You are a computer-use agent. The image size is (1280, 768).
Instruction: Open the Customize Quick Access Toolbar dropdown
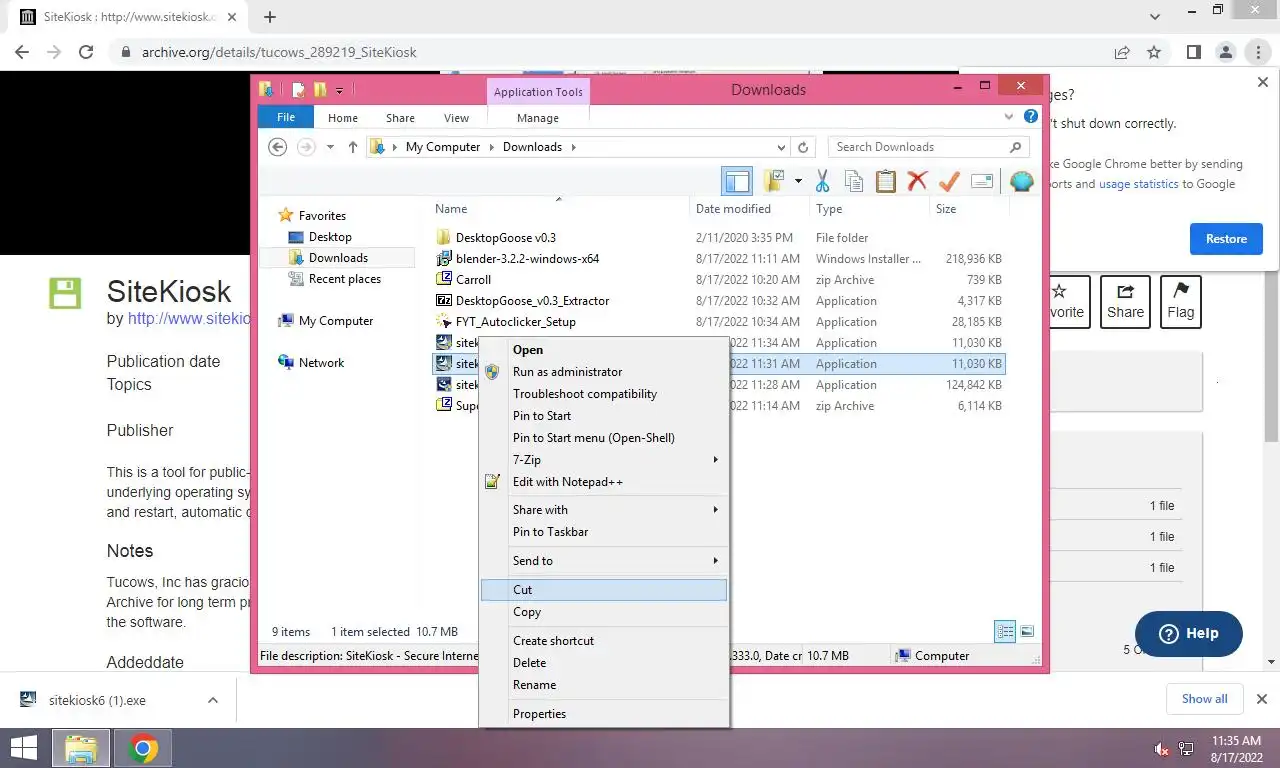[x=340, y=90]
